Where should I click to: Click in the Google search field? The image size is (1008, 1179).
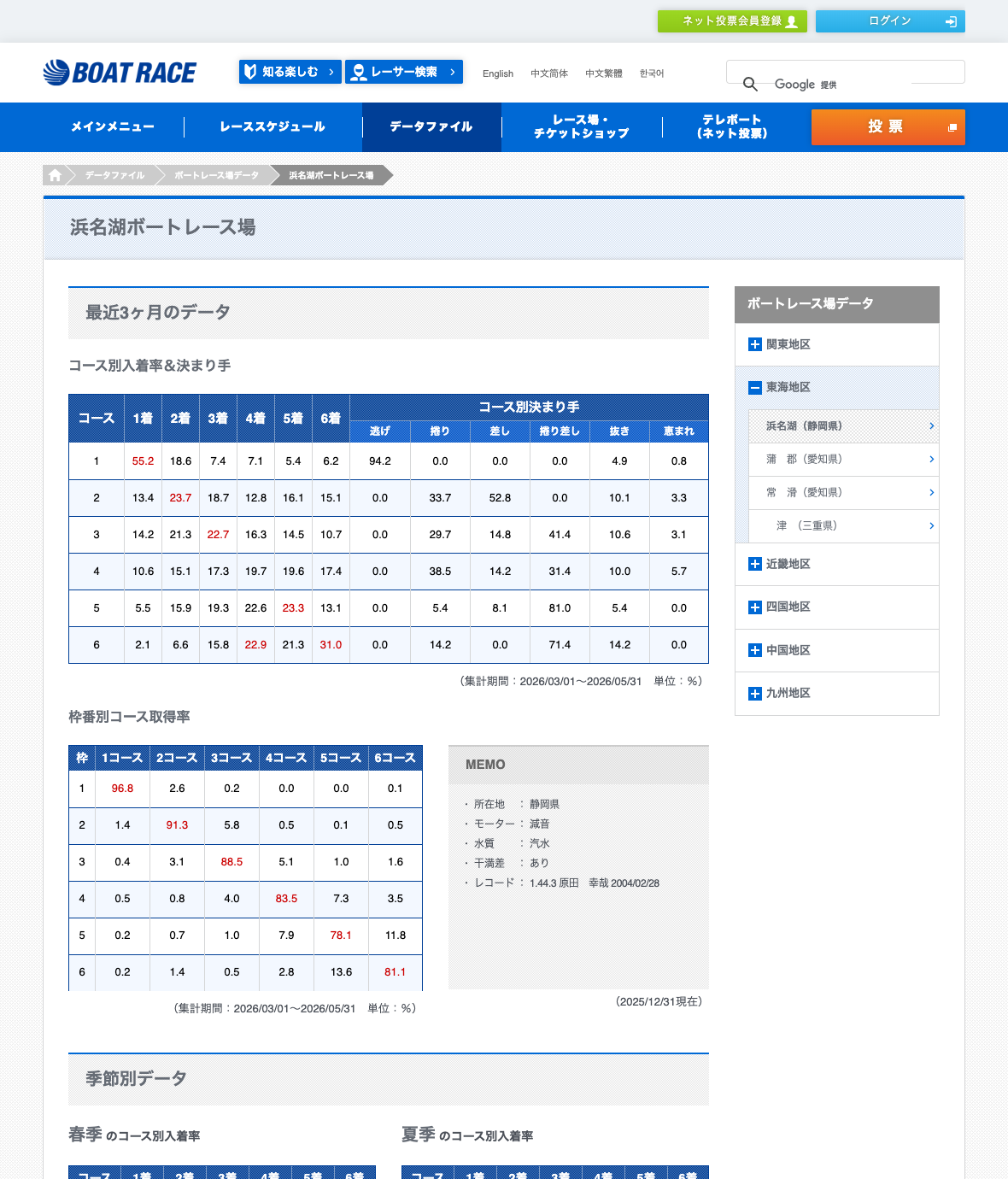click(x=846, y=72)
